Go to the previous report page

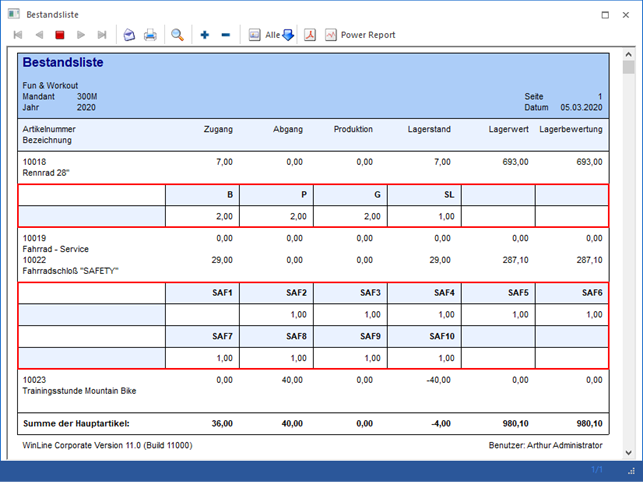click(x=39, y=35)
